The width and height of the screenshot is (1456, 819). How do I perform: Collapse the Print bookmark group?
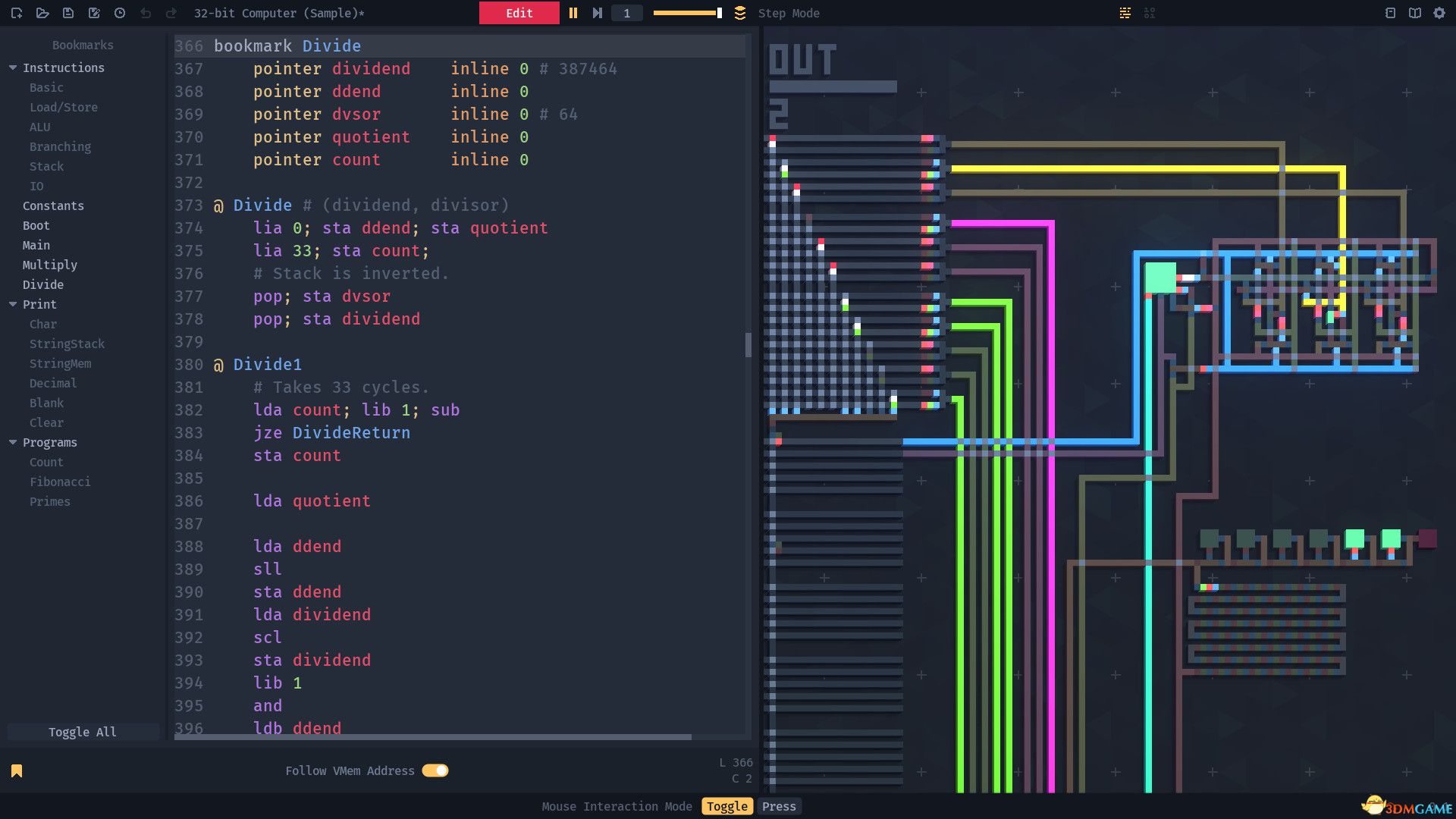[13, 304]
